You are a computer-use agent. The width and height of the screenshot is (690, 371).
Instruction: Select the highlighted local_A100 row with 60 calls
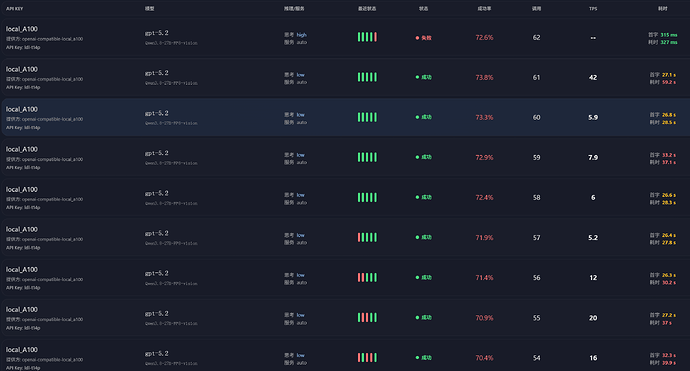point(345,118)
